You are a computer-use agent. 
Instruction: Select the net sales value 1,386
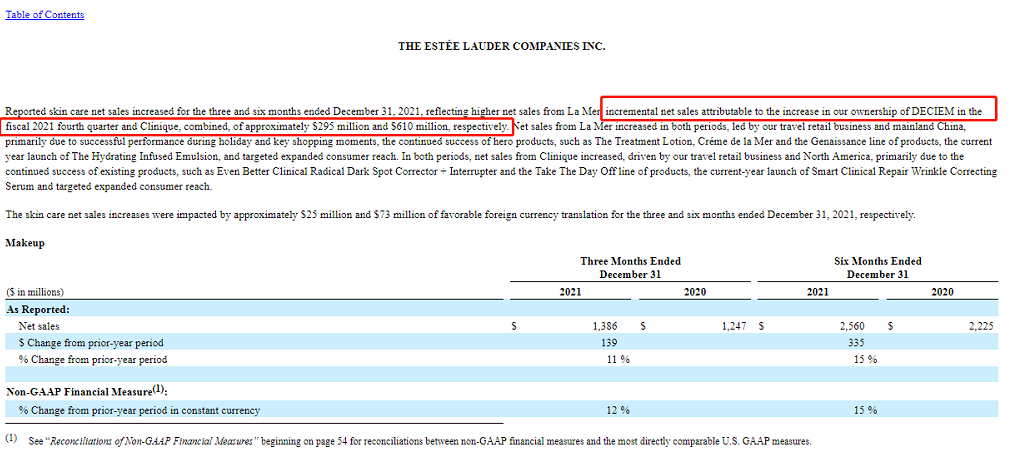tap(605, 327)
